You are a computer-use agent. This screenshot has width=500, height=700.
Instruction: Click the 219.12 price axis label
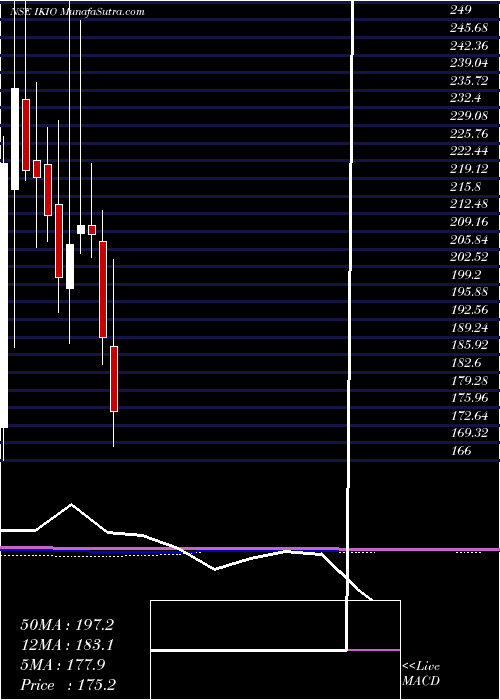469,169
